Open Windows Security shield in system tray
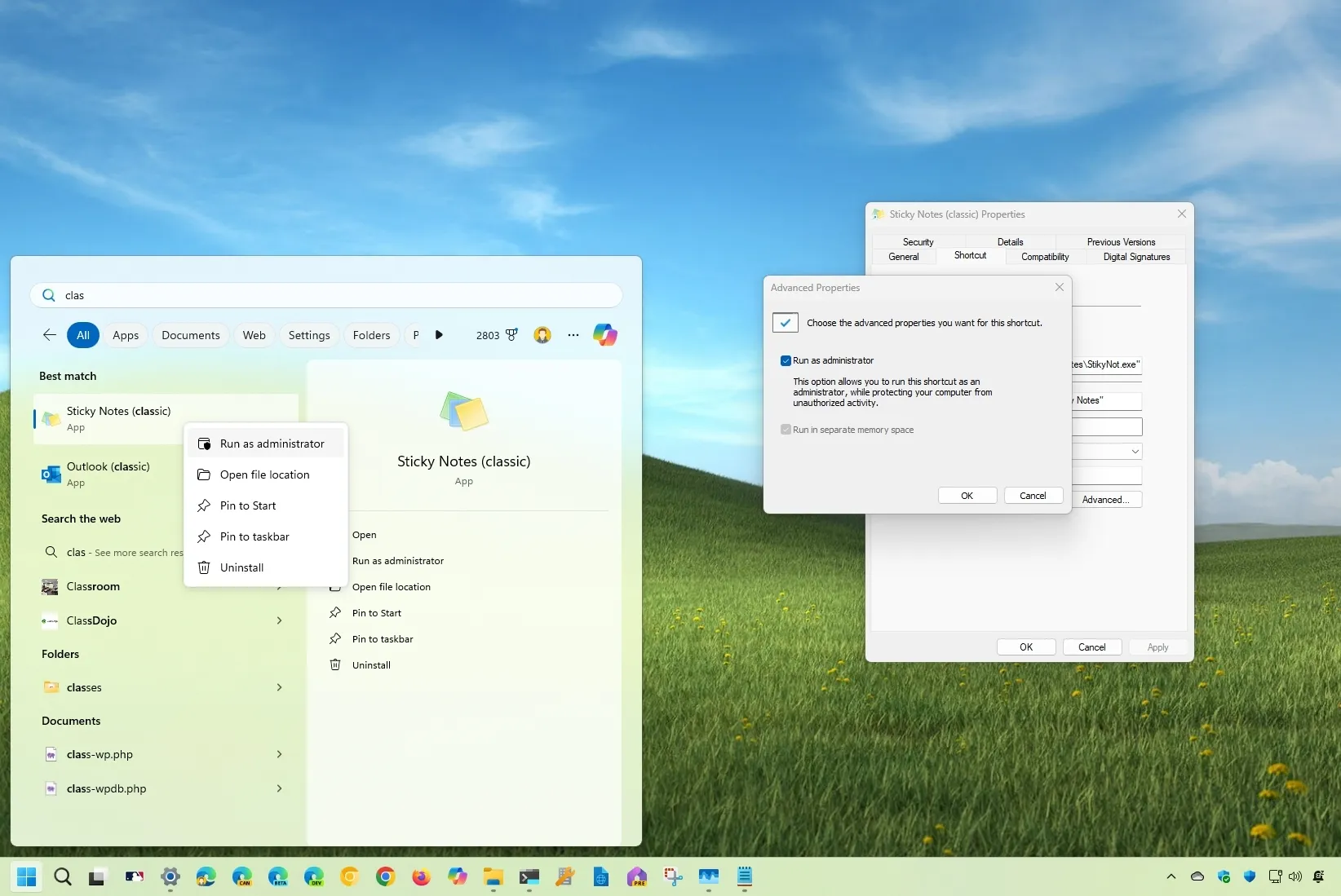1341x896 pixels. [x=1224, y=877]
